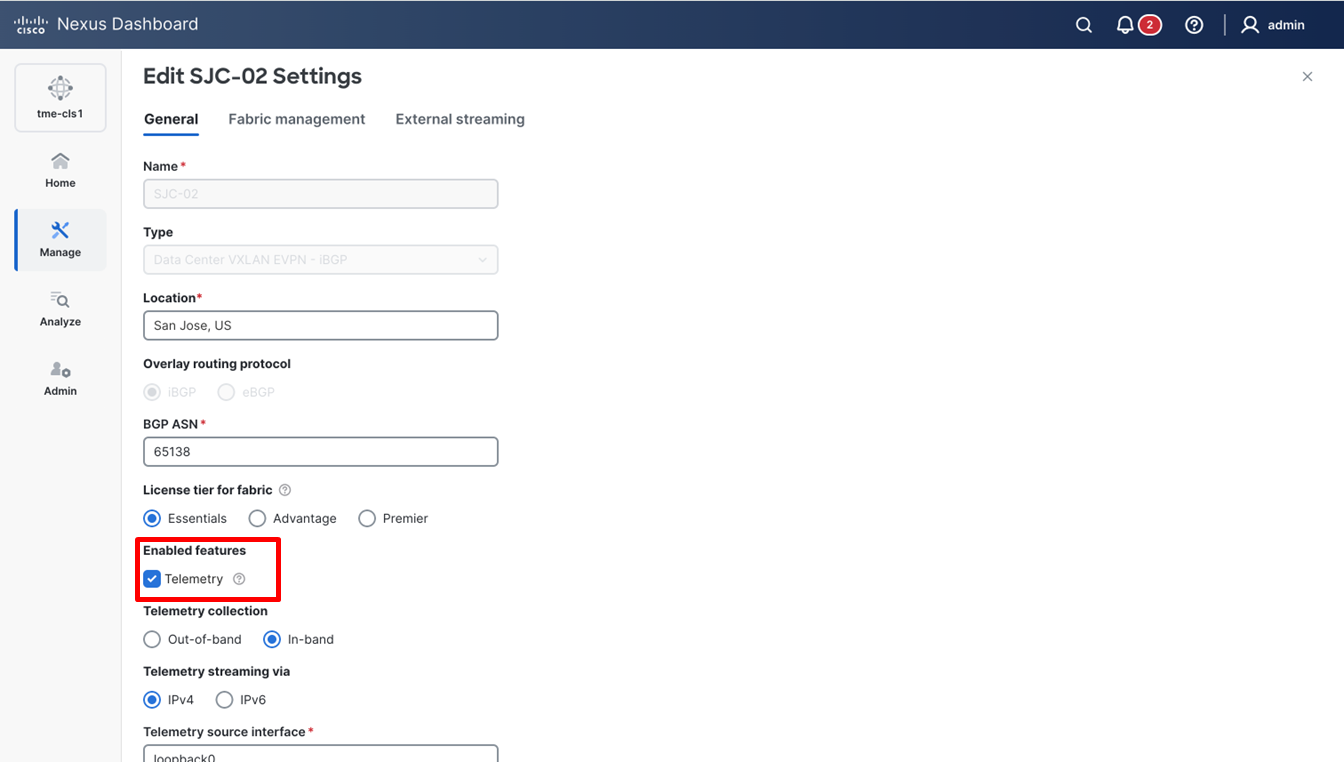Close the Edit SJC-02 Settings panel
This screenshot has height=764, width=1344.
[x=1307, y=77]
